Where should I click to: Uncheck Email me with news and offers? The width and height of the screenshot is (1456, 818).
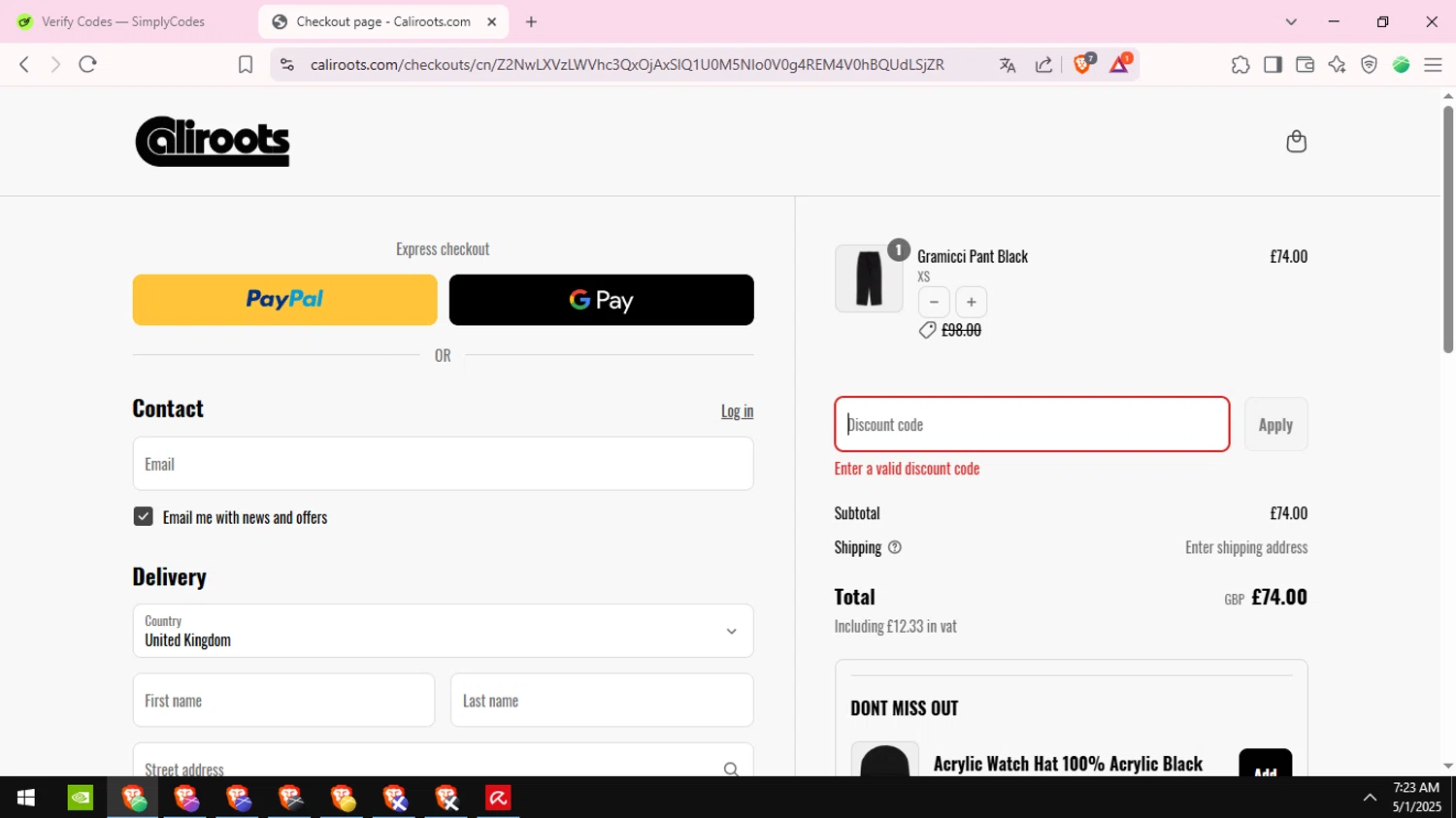[143, 516]
